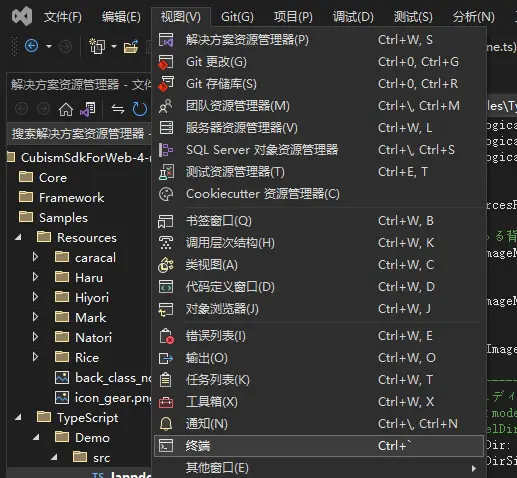The width and height of the screenshot is (517, 478).
Task: Select the Samples folder in the tree
Action: [x=64, y=218]
